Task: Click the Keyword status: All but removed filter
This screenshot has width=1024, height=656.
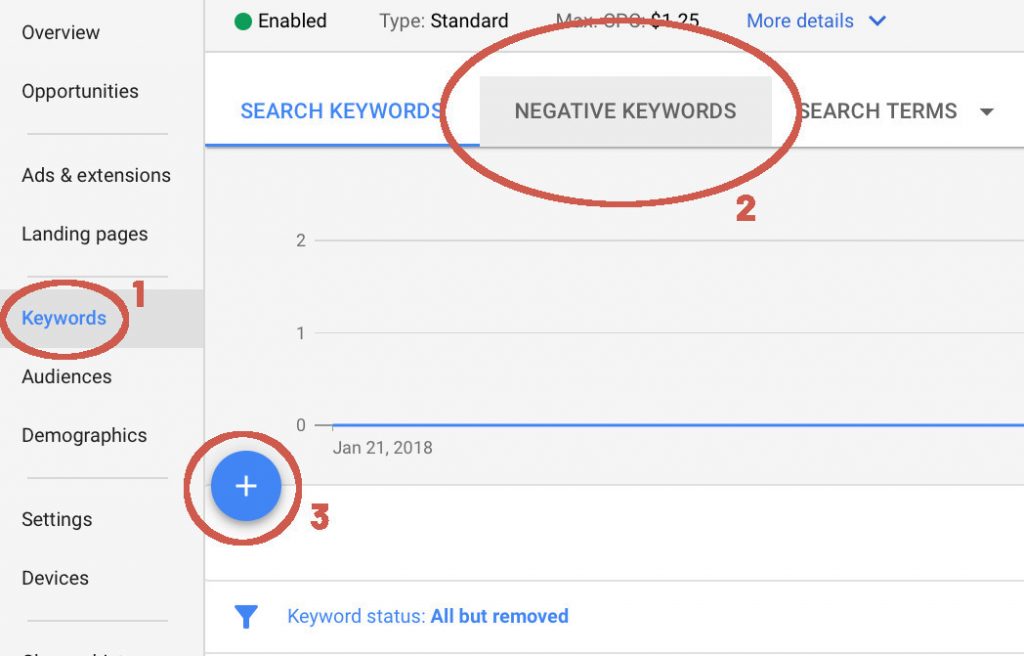Action: (428, 616)
